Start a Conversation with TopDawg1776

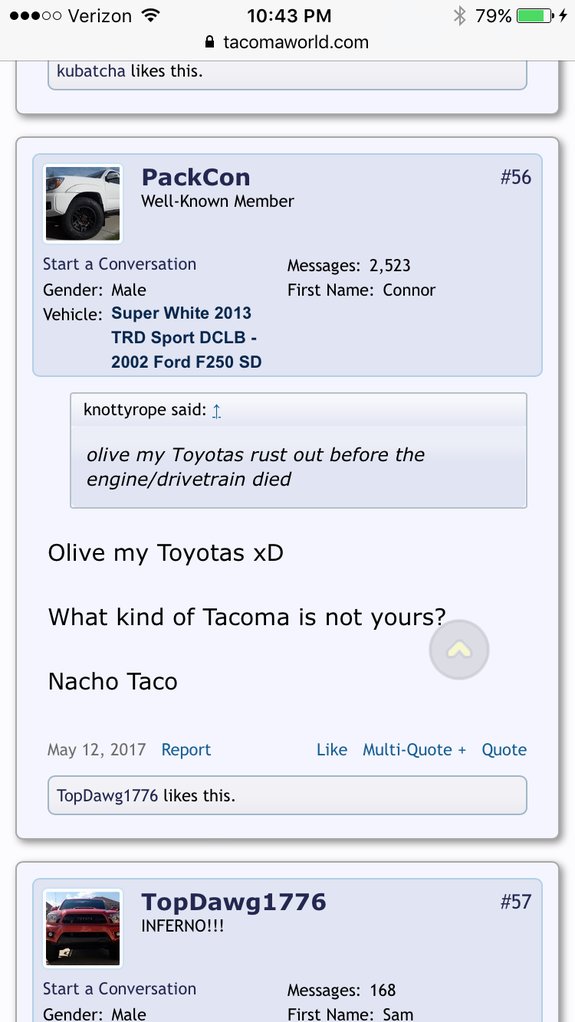(119, 989)
